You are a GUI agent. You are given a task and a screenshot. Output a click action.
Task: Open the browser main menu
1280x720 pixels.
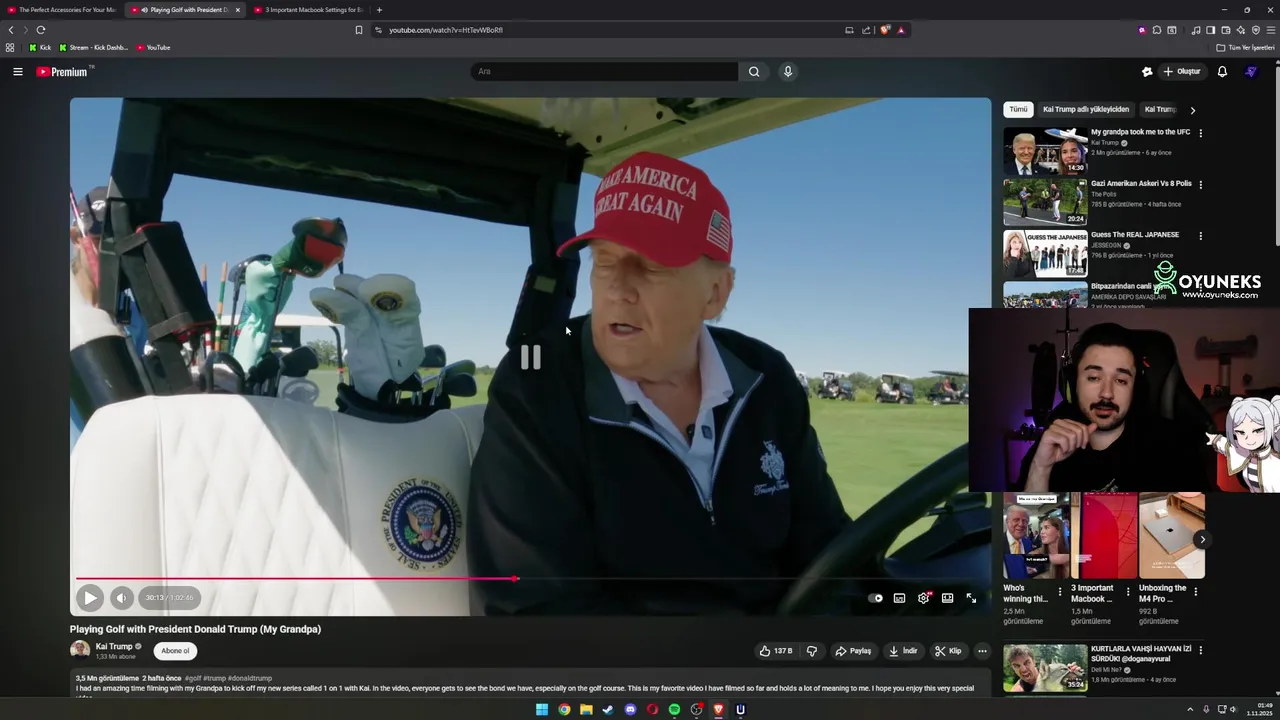click(1270, 30)
